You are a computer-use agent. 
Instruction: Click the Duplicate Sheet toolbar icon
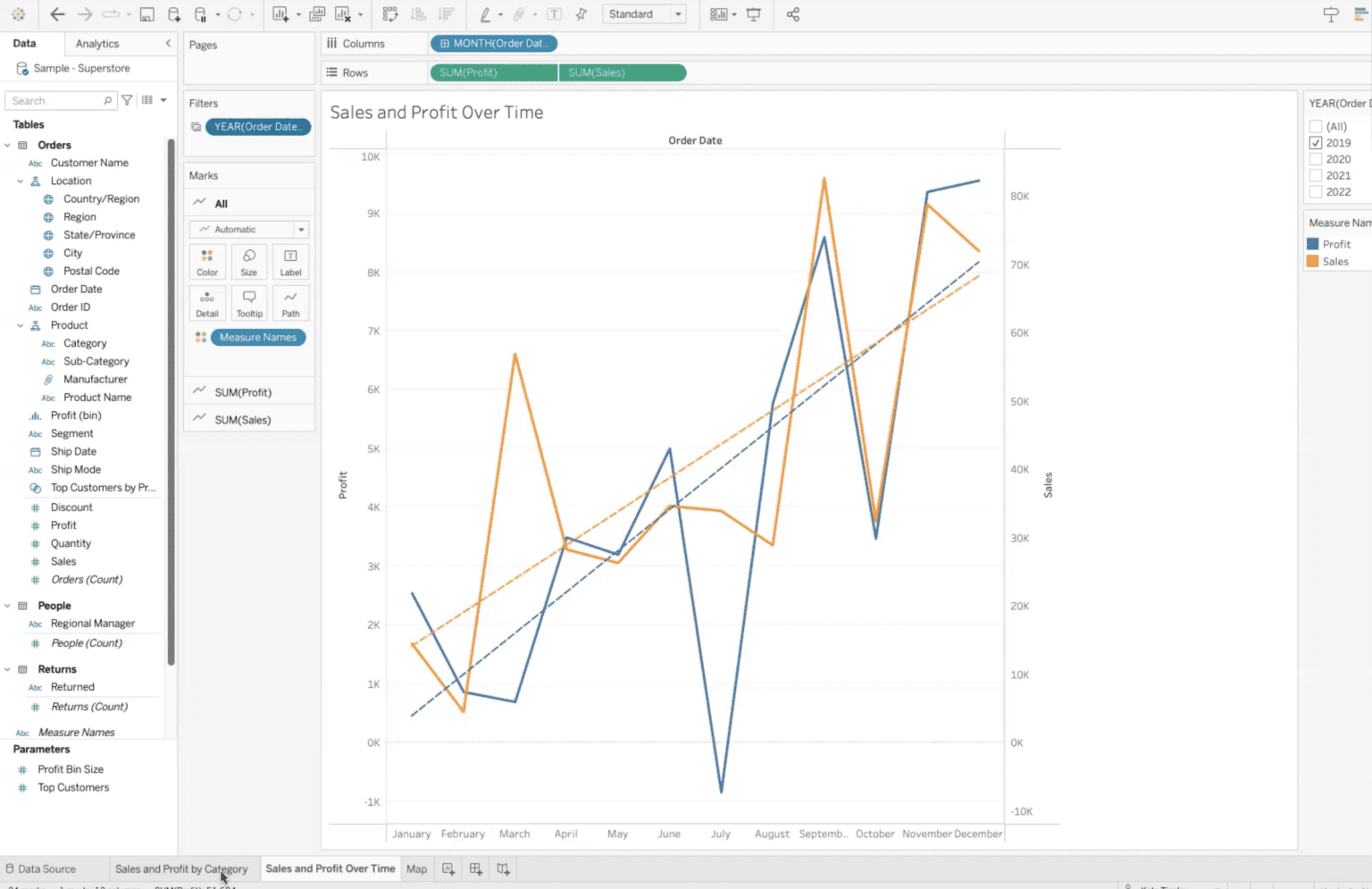point(317,14)
